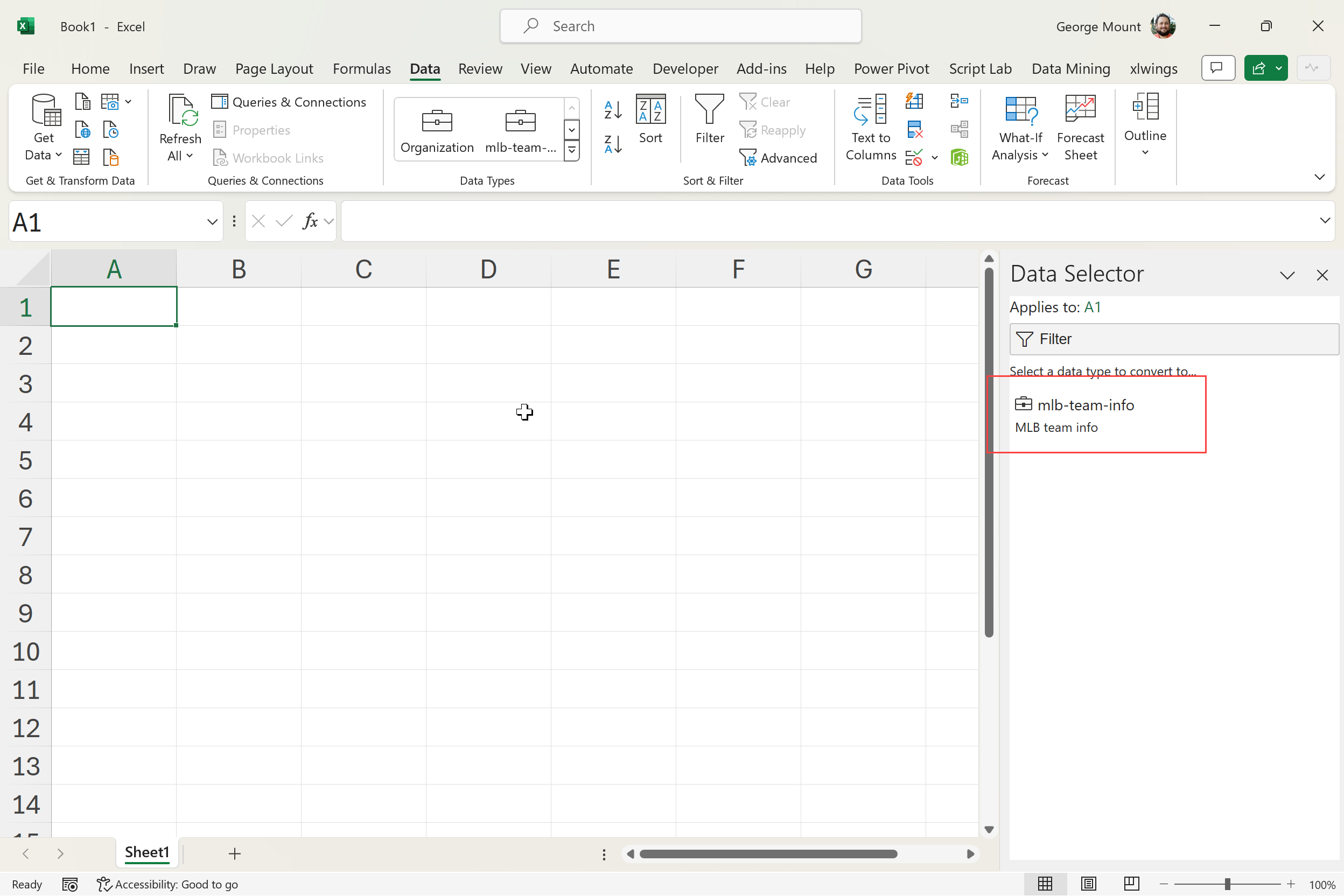Viewport: 1344px width, 896px height.
Task: Choose mlb-team-info in Data Selector
Action: (x=1085, y=414)
